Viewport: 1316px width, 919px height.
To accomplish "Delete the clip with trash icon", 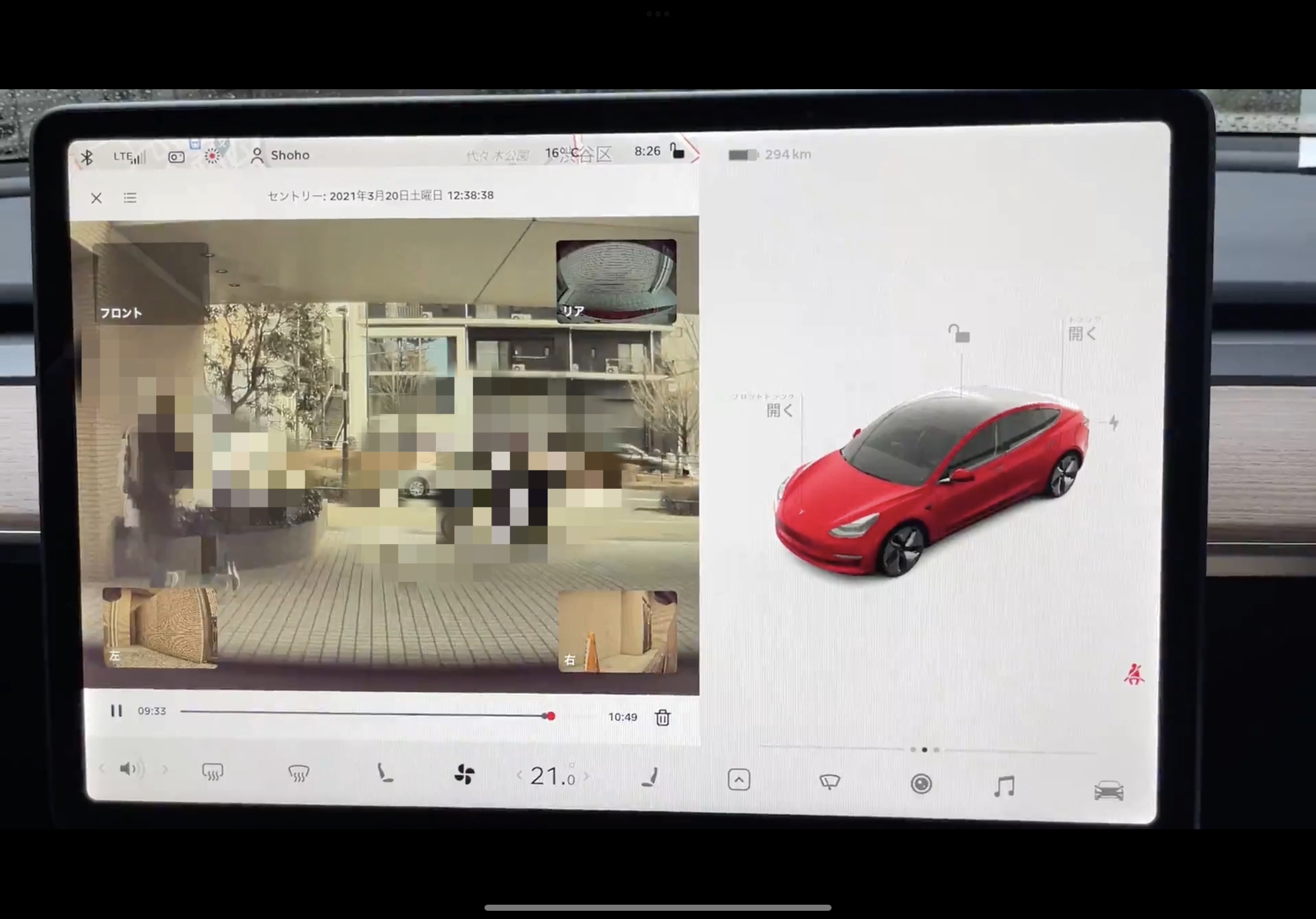I will tap(662, 717).
